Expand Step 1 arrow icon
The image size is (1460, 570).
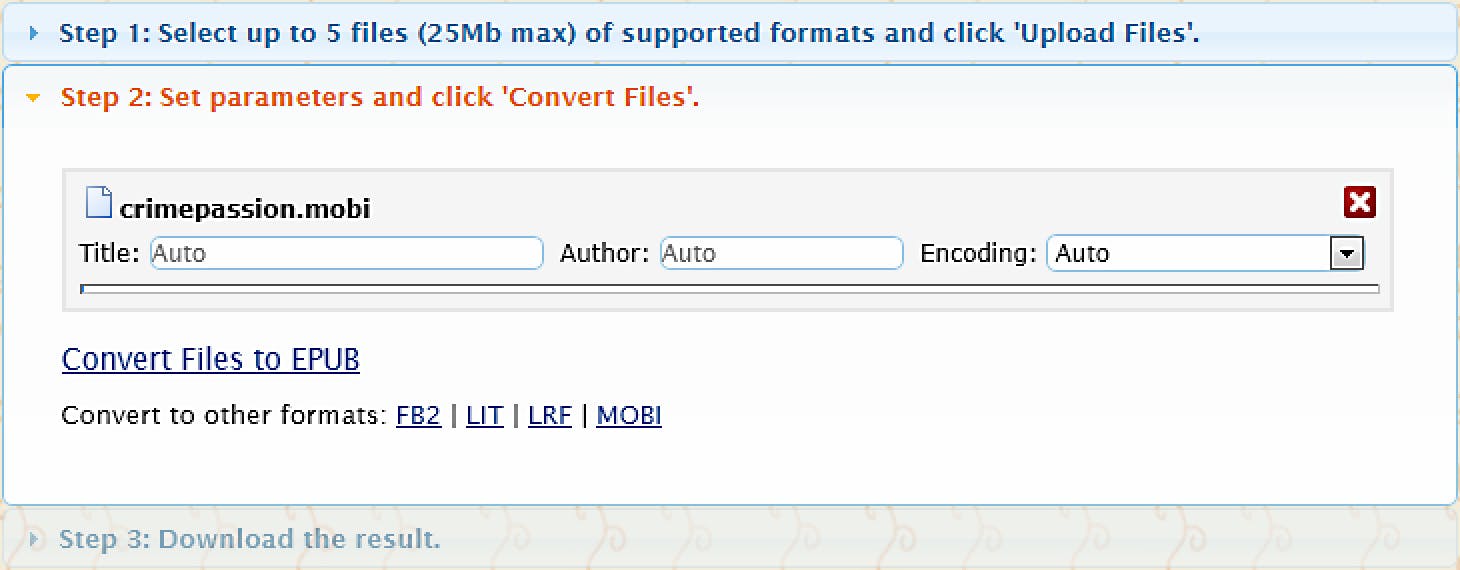[x=34, y=34]
